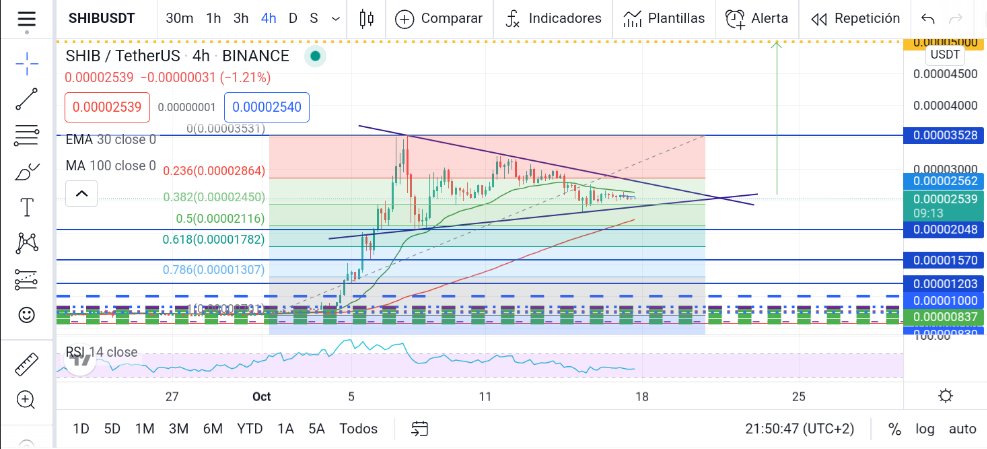987x449 pixels.
Task: Undo the last chart action
Action: pos(927,19)
